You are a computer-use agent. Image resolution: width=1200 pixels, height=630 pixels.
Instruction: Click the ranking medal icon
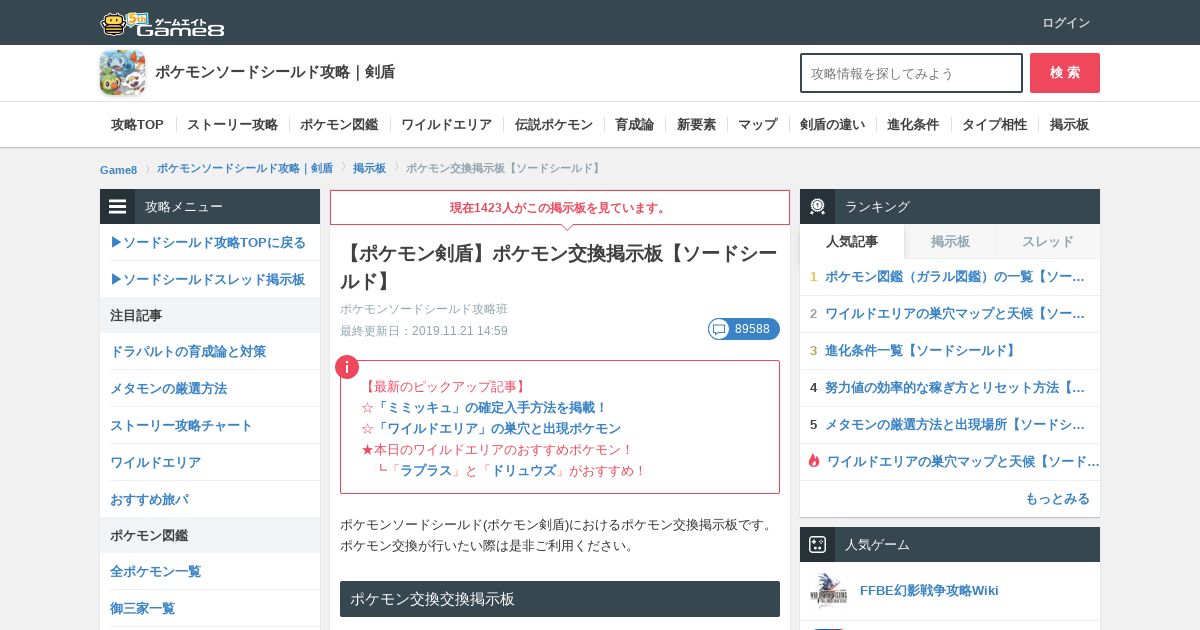(817, 206)
